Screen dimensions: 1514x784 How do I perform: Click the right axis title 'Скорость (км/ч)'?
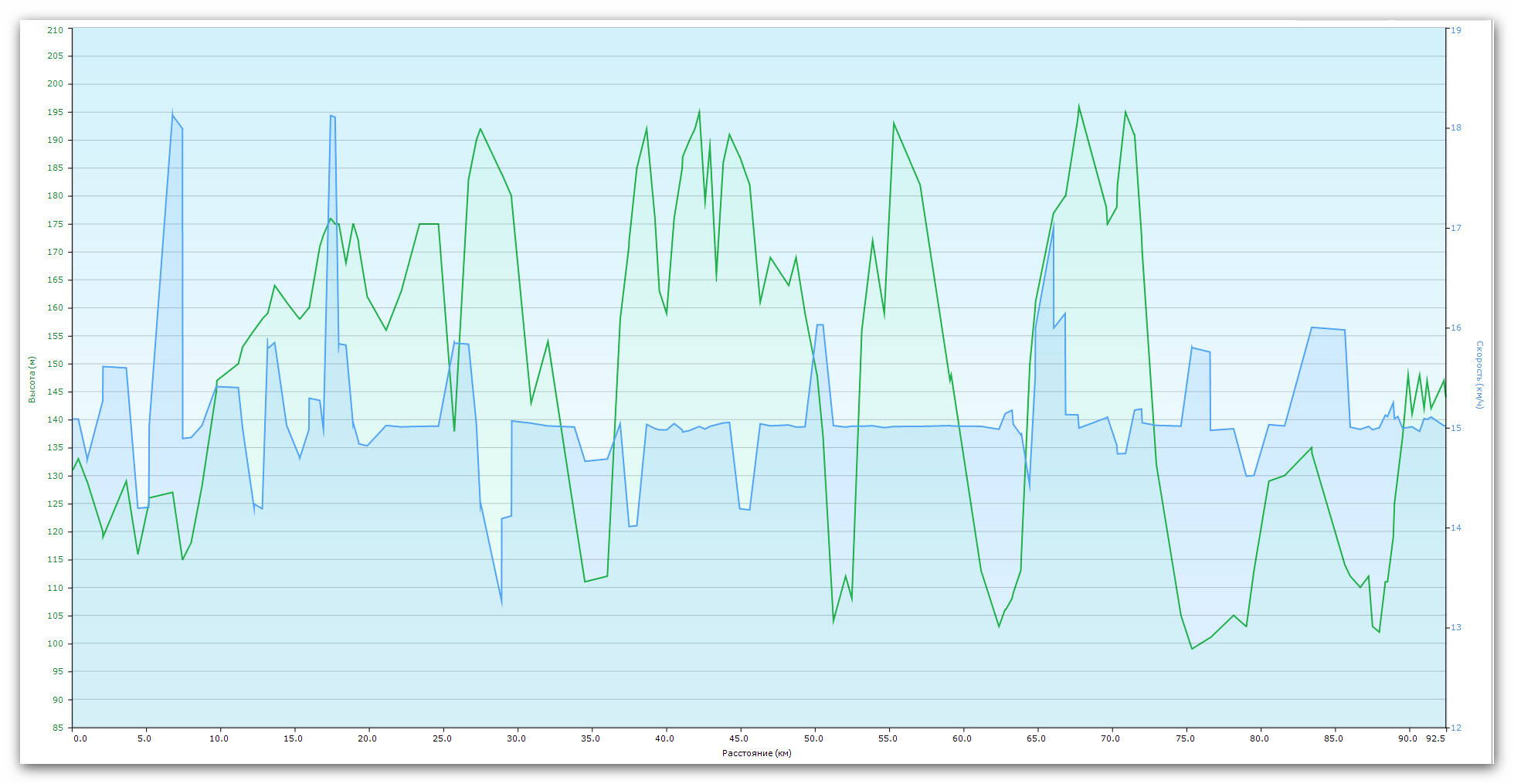pos(1480,375)
